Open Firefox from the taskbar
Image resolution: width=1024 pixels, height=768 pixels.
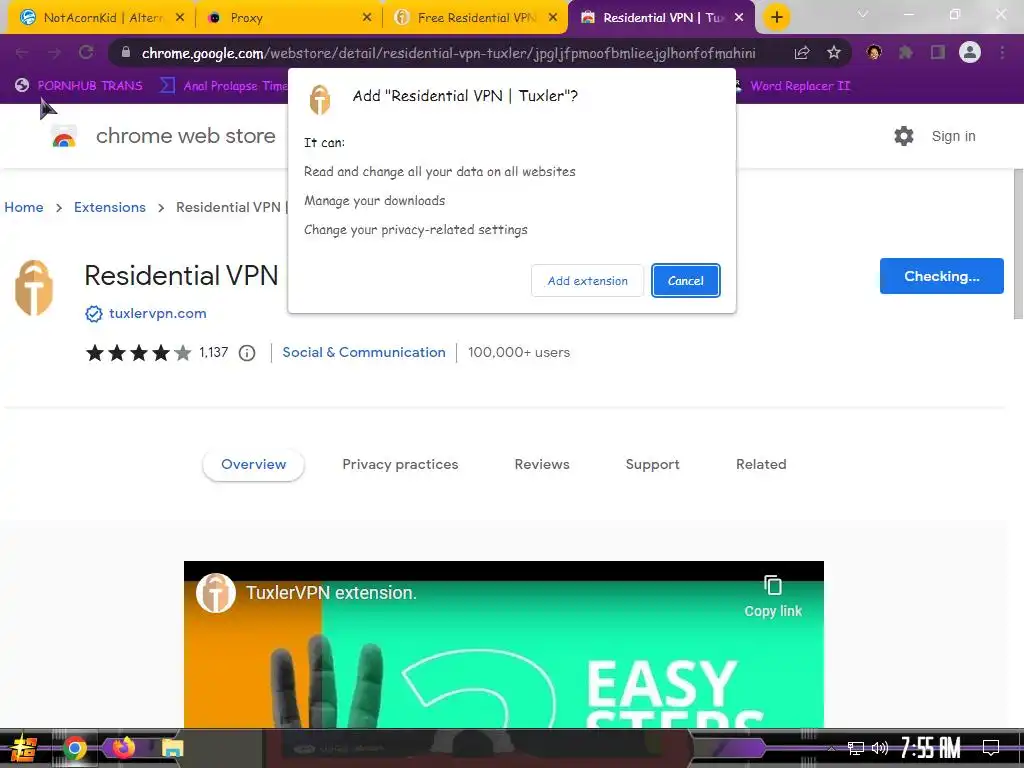click(123, 747)
